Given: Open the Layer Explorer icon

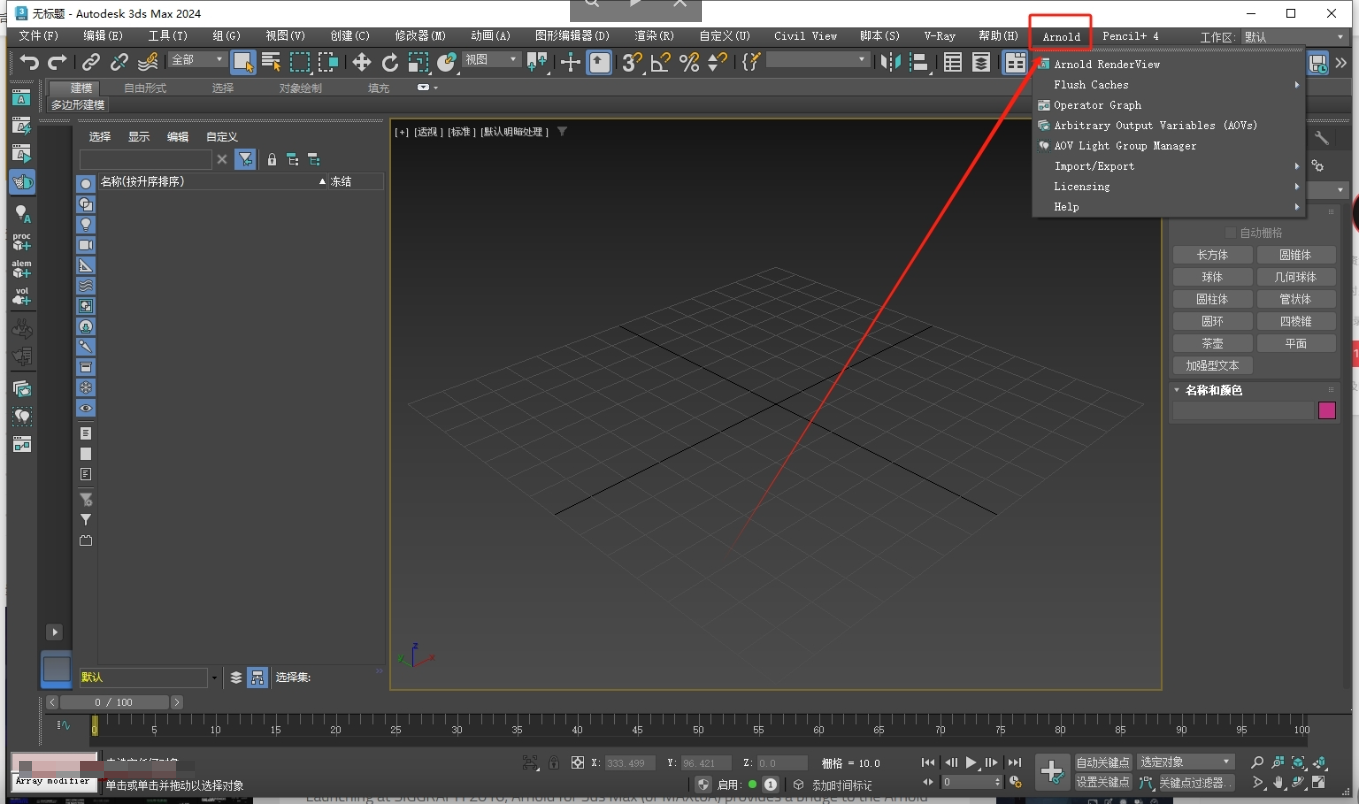Looking at the screenshot, I should pos(982,62).
